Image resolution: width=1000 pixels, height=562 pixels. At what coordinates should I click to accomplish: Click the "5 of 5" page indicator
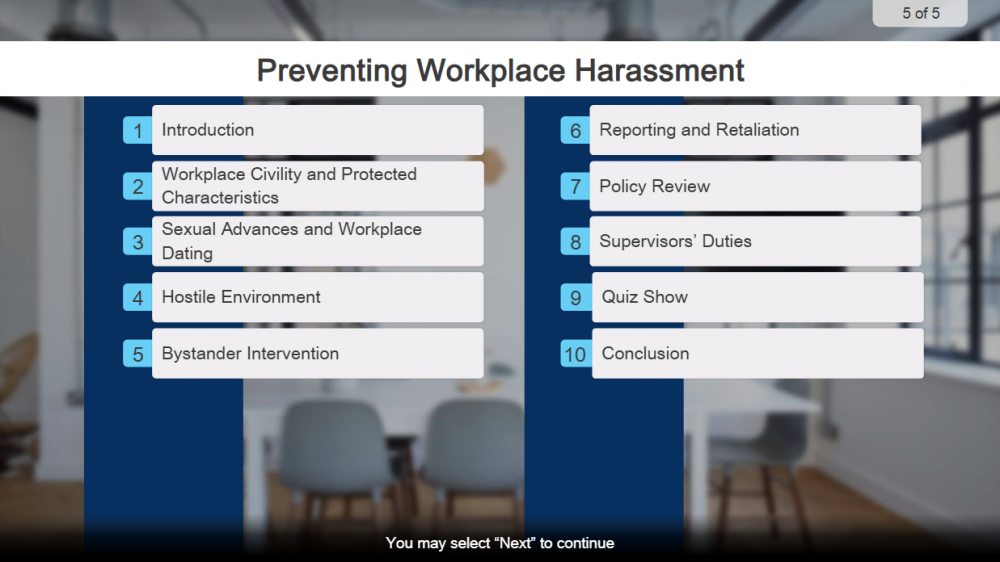tap(920, 13)
